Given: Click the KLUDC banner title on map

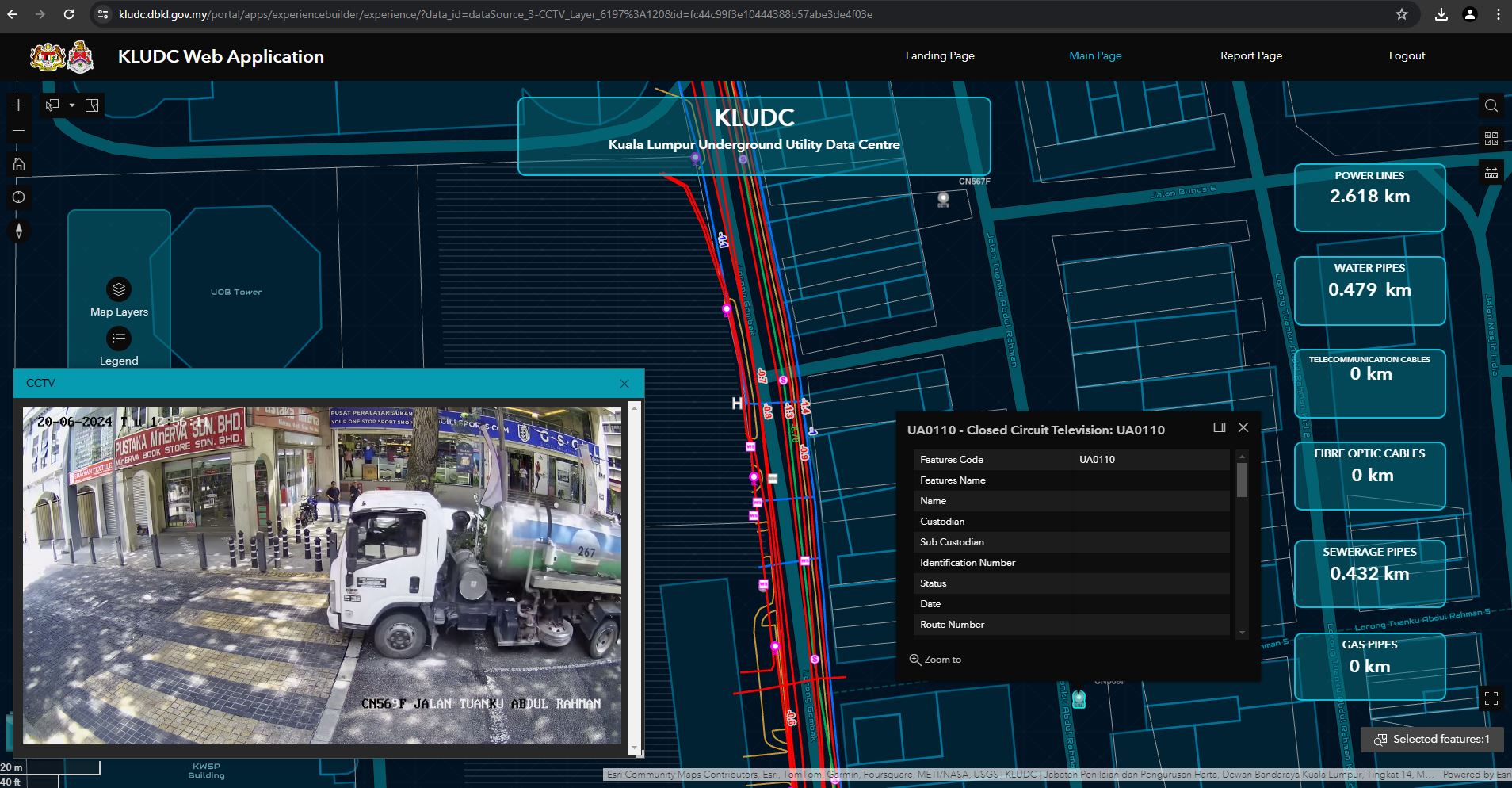Looking at the screenshot, I should (754, 117).
